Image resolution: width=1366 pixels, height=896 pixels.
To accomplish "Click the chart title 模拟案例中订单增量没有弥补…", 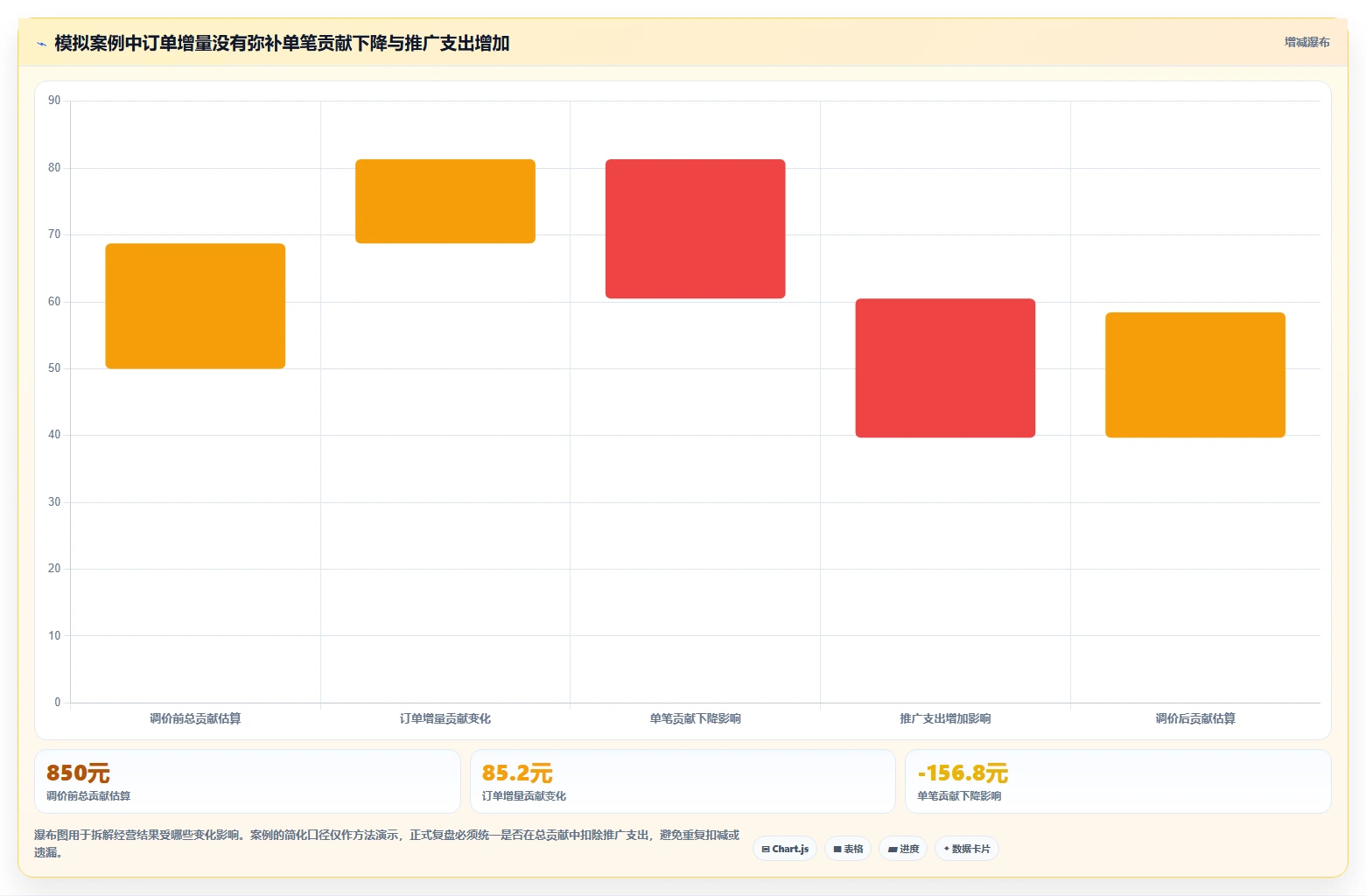I will 282,43.
